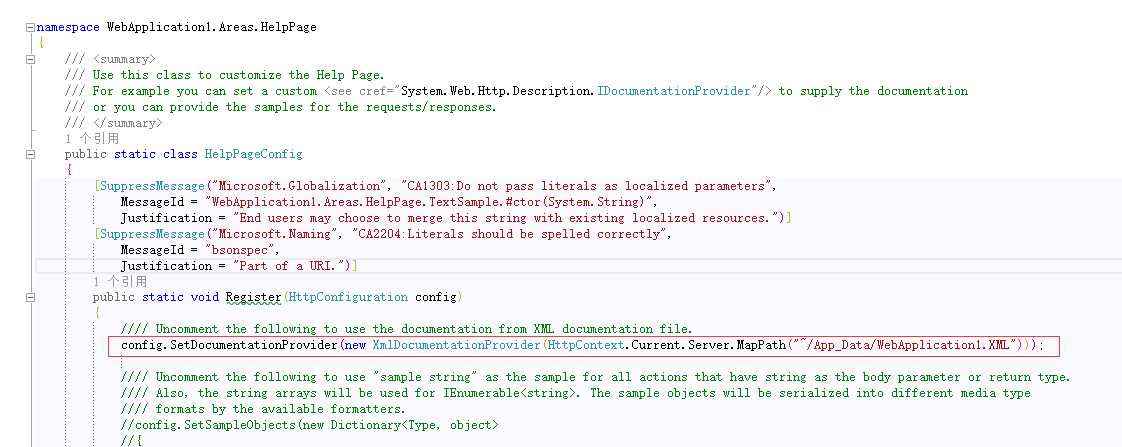Click the "formats by the available formatters" comment
Viewport: 1122px width, 447px height.
(263, 409)
